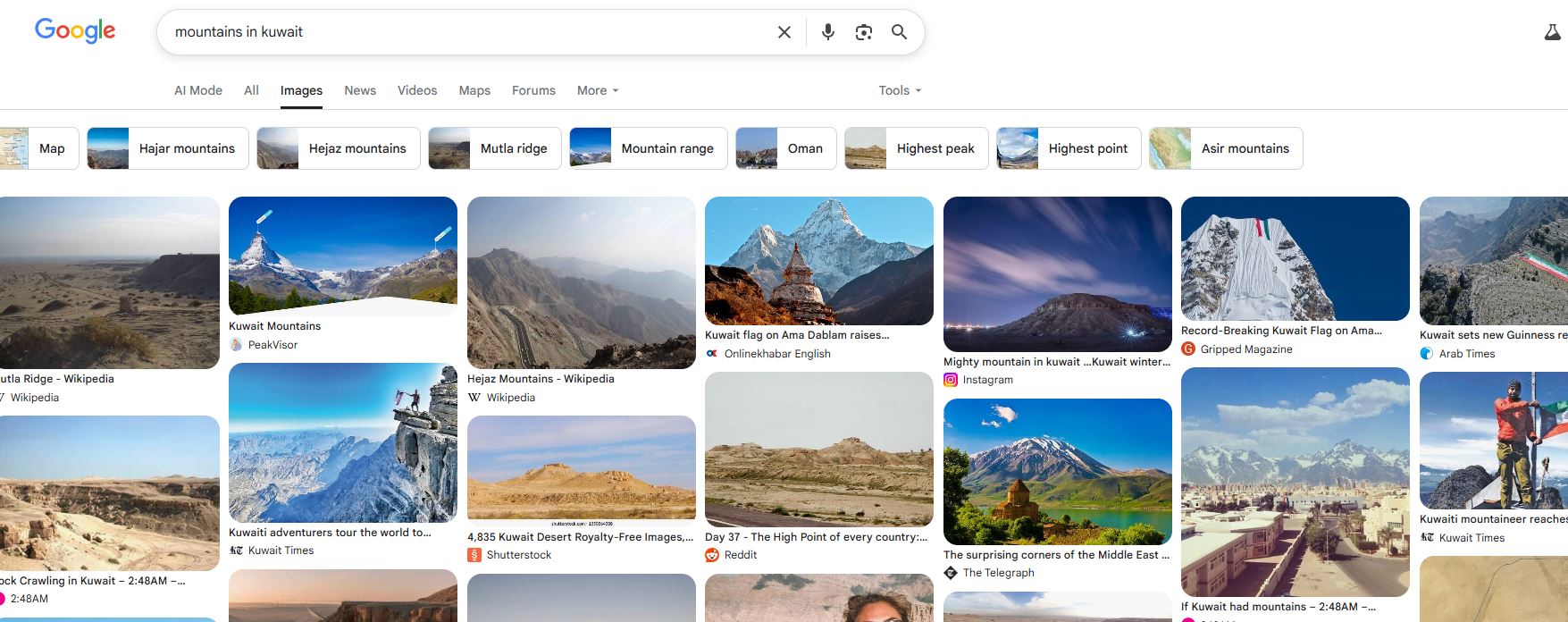Viewport: 1568px width, 622px height.
Task: Click Gripped Magazine source favicon
Action: tap(1188, 349)
